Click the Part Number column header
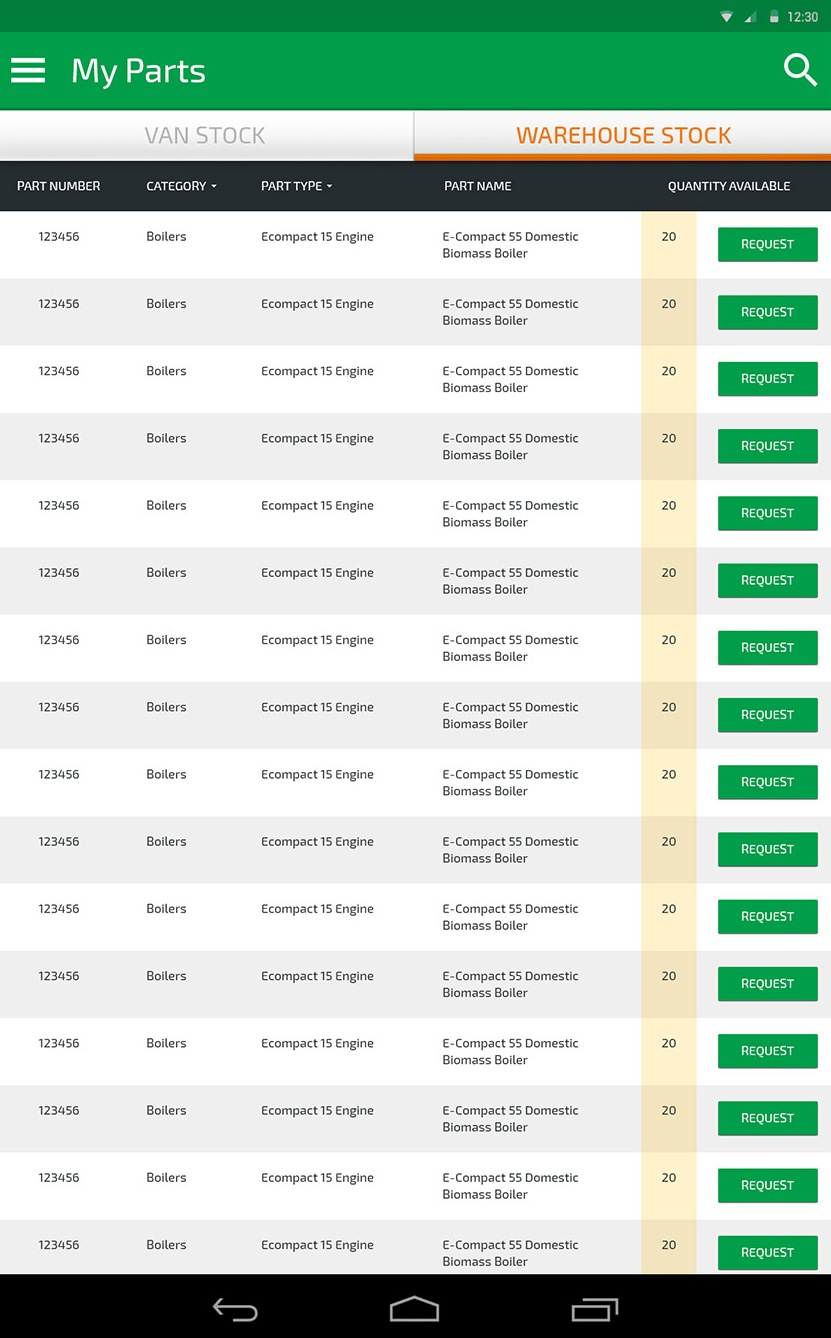This screenshot has height=1338, width=831. (59, 186)
